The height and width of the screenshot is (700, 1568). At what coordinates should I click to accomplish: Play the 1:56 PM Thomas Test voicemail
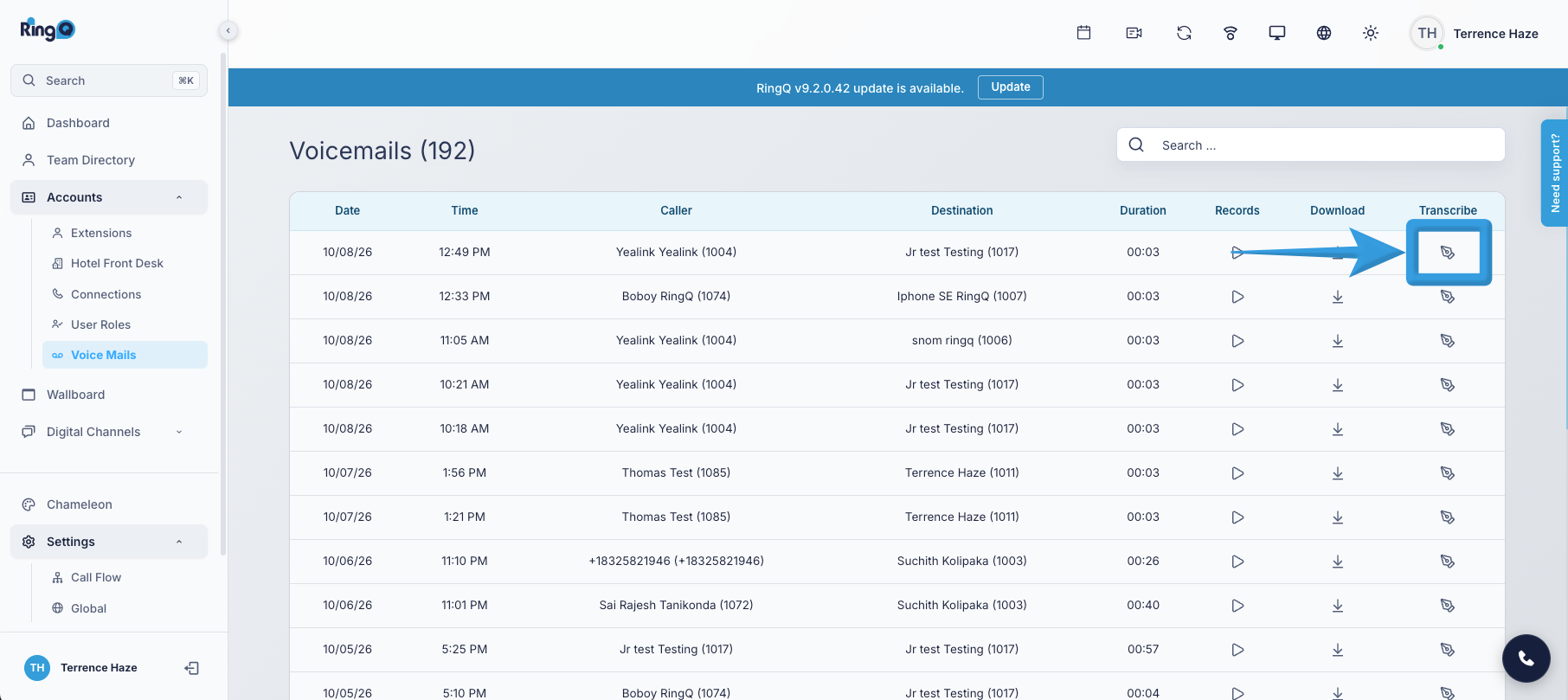1237,473
